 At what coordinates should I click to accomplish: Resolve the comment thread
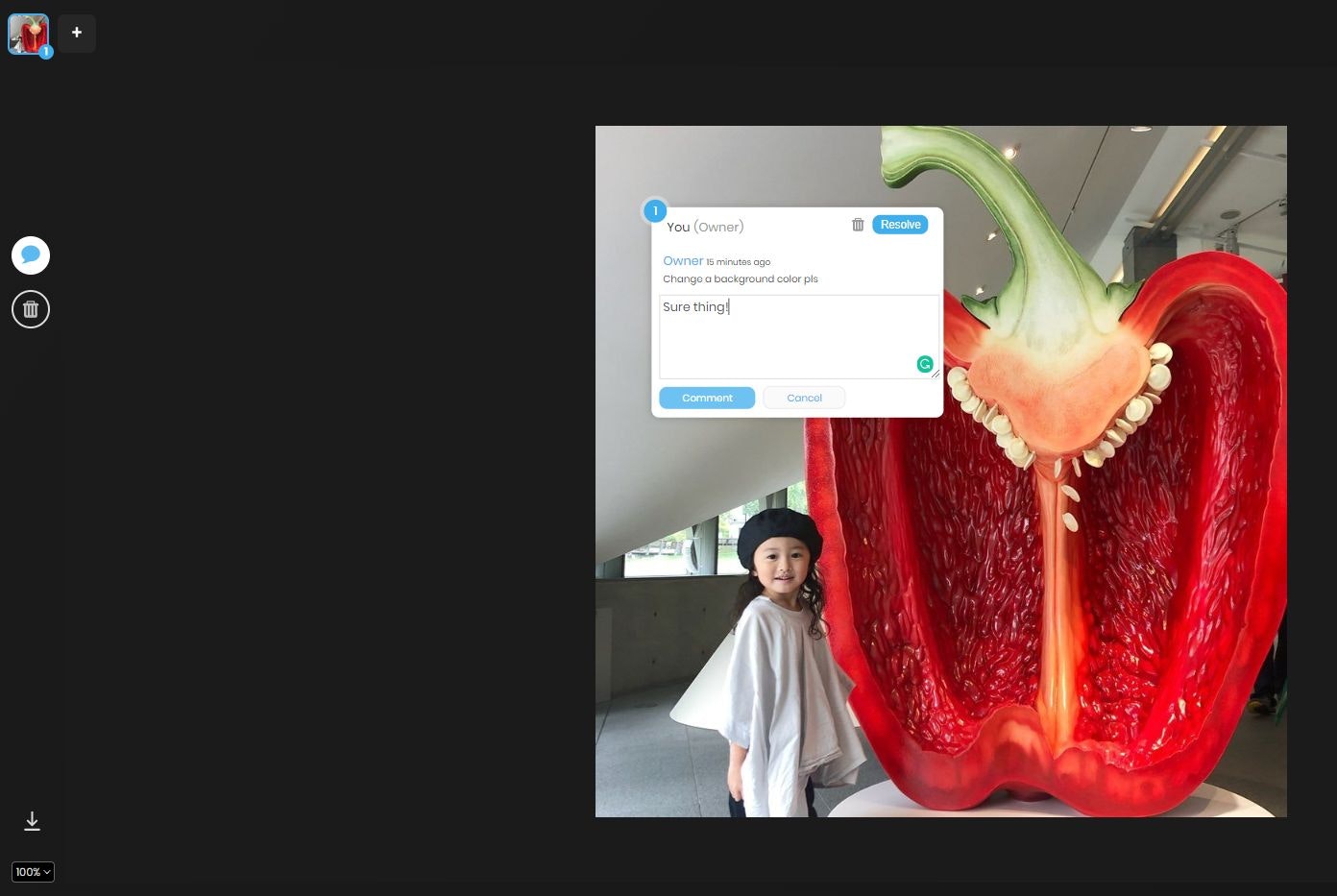[899, 224]
